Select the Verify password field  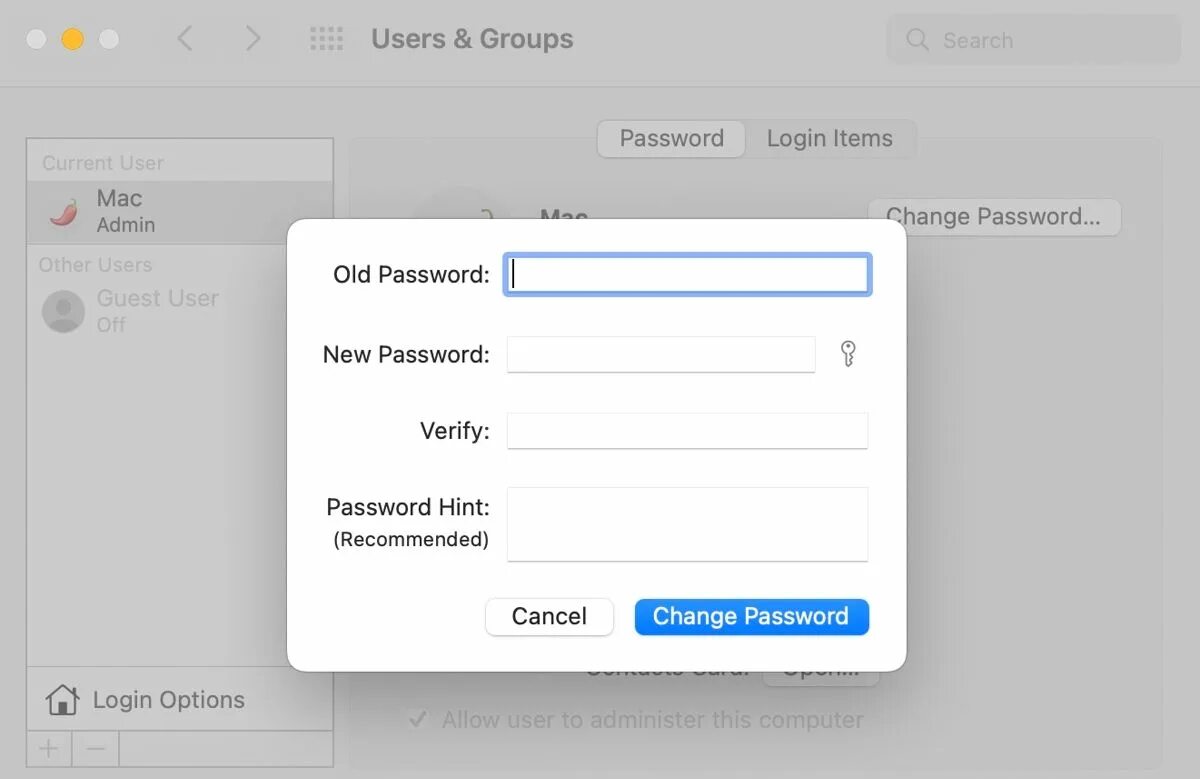[687, 431]
